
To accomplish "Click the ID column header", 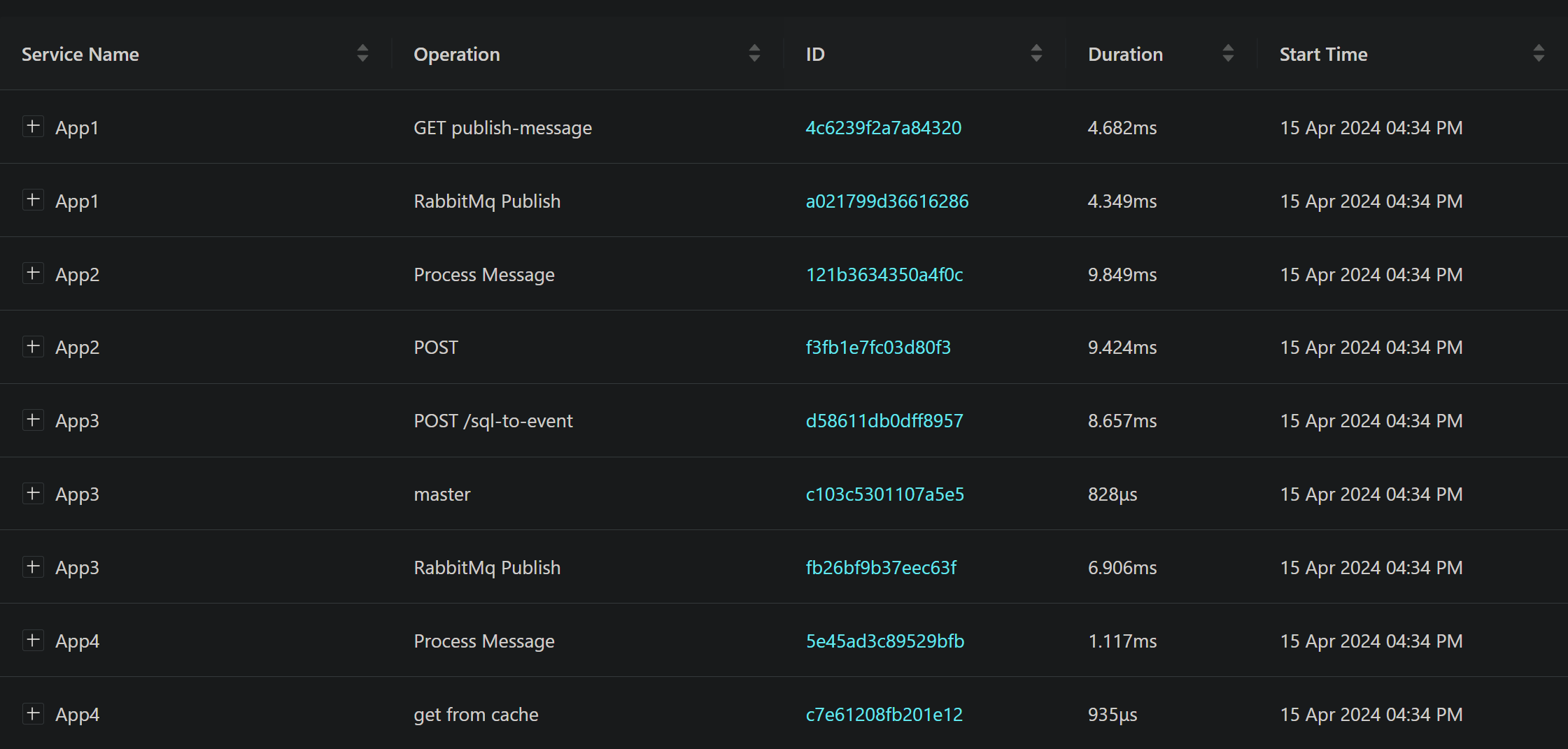I will click(x=925, y=54).
